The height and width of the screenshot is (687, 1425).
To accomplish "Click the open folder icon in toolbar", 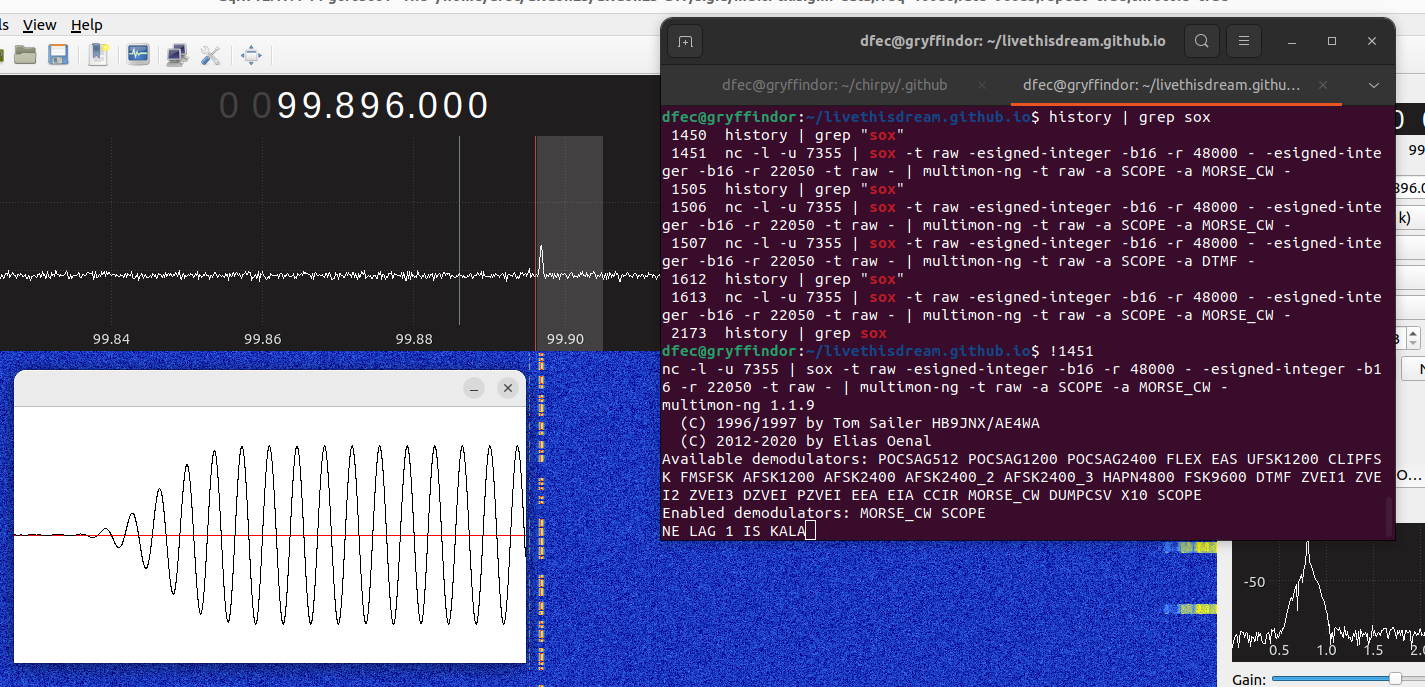I will pos(25,55).
